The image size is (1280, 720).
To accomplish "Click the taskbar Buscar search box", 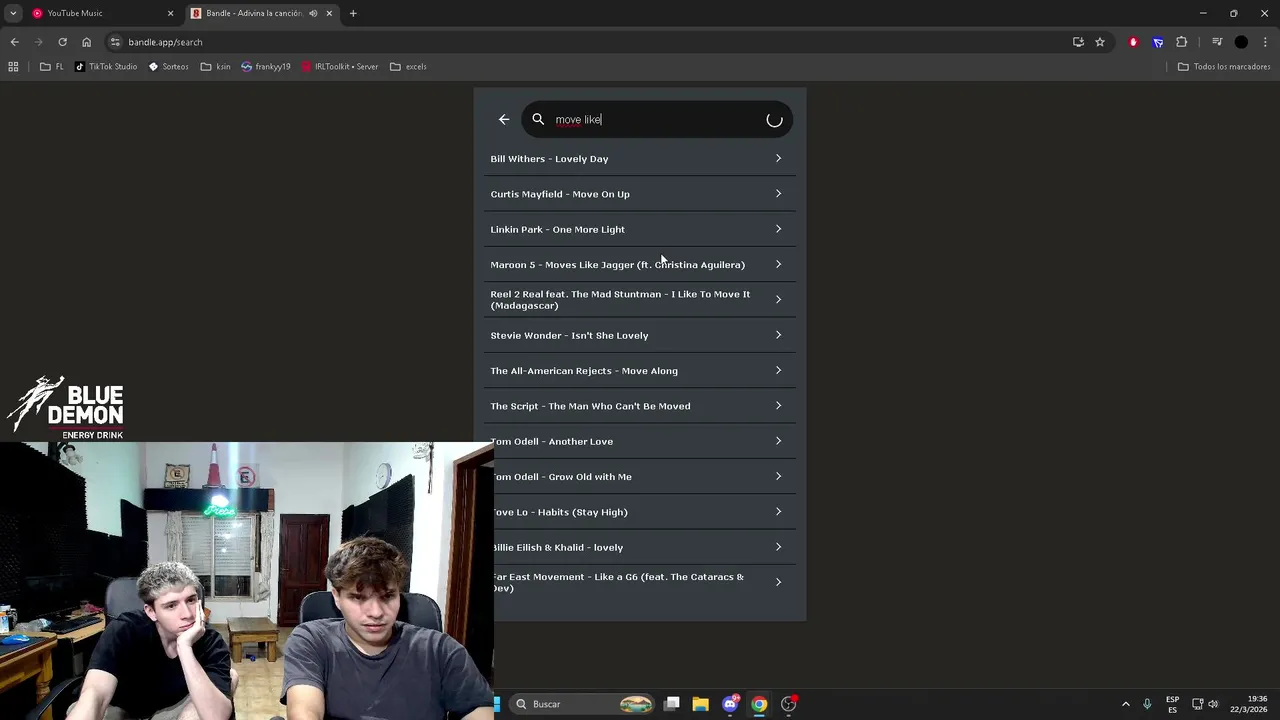I will click(583, 704).
